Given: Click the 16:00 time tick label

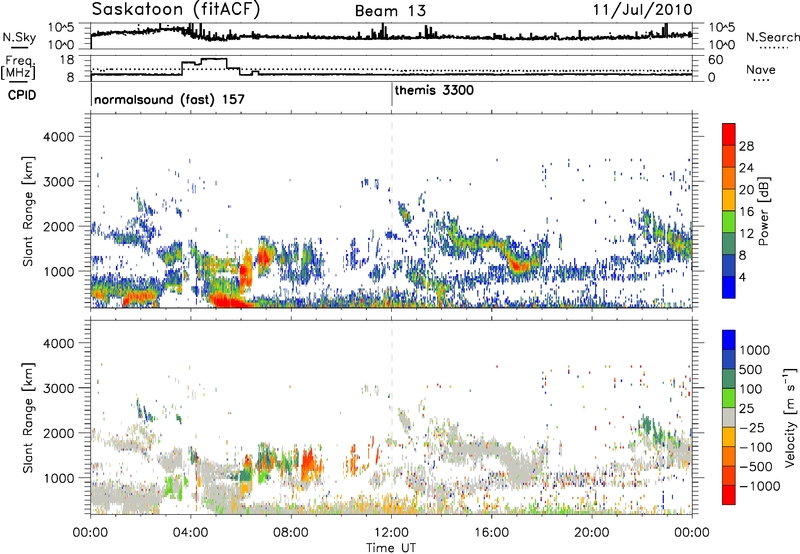Looking at the screenshot, I should click(x=491, y=533).
